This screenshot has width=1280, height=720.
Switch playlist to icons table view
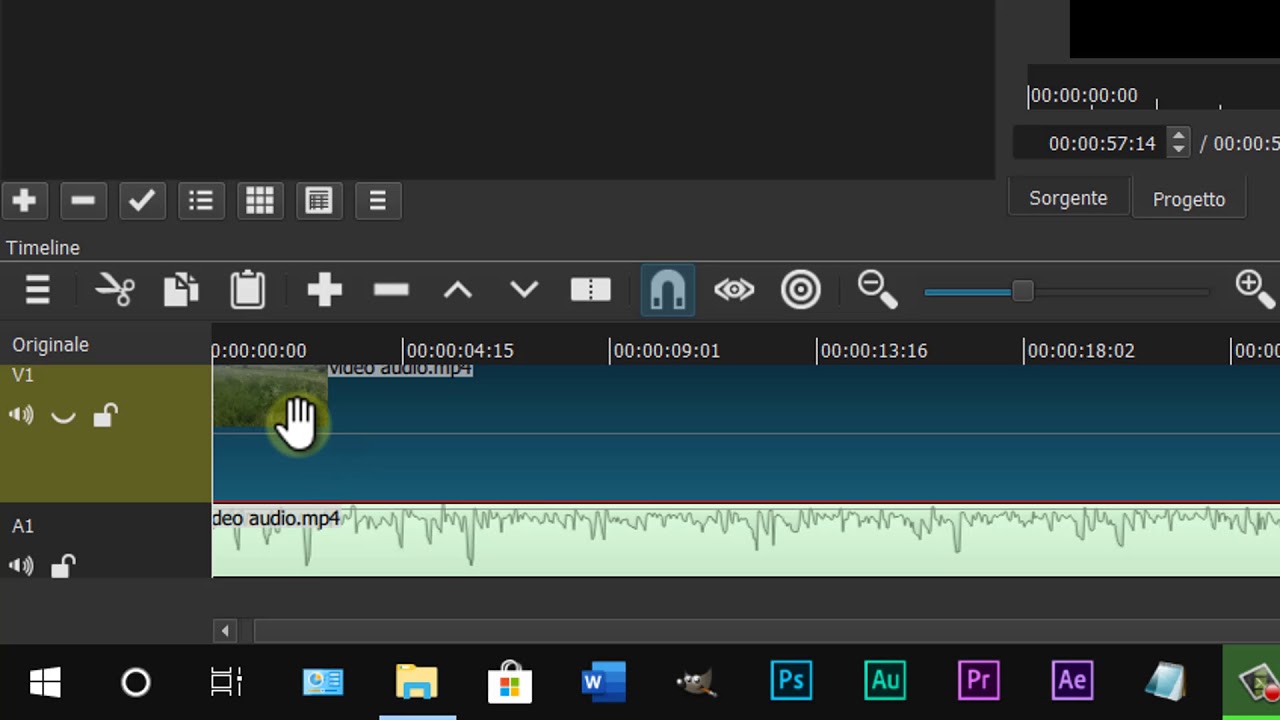(319, 201)
